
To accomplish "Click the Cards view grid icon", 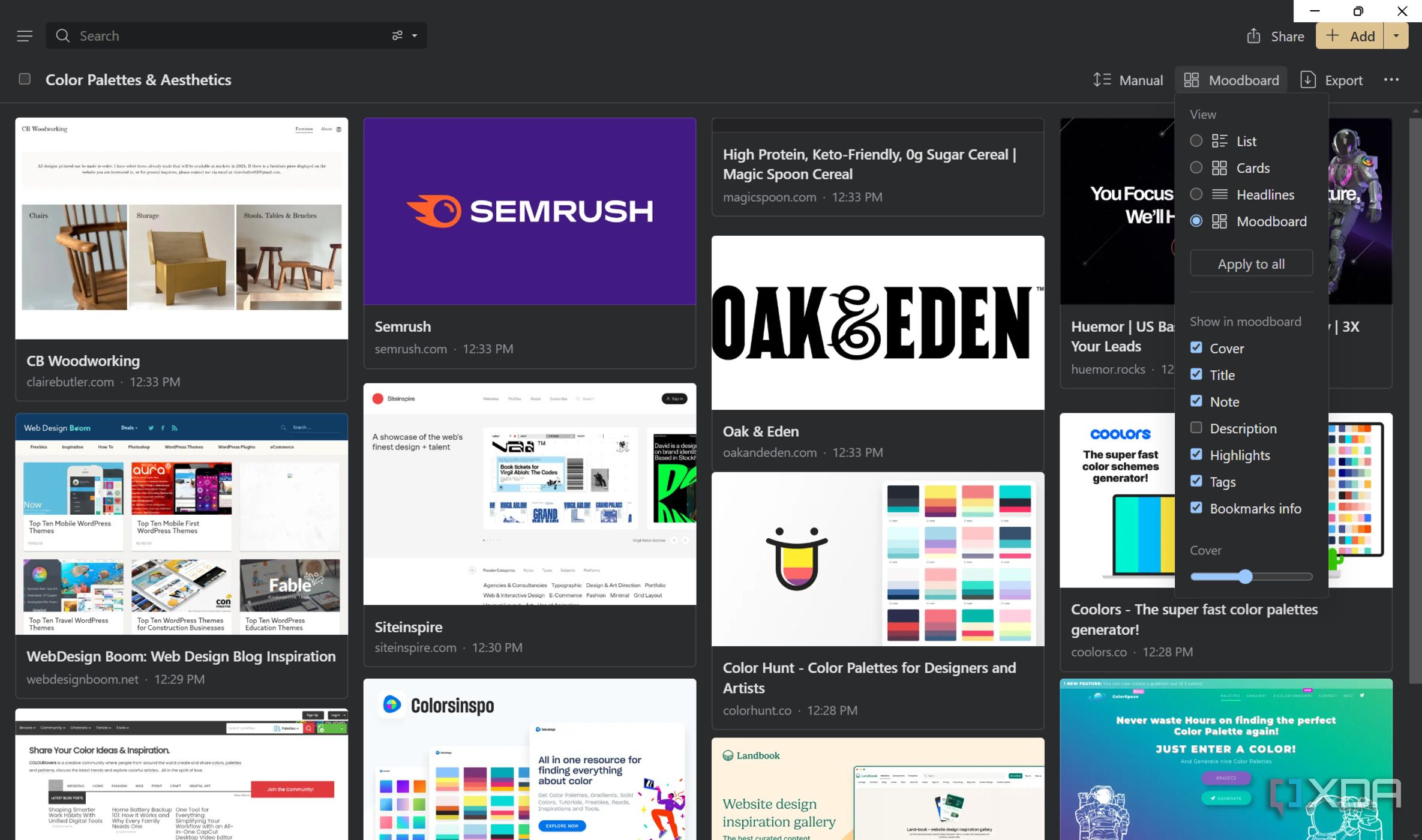I will click(x=1220, y=168).
